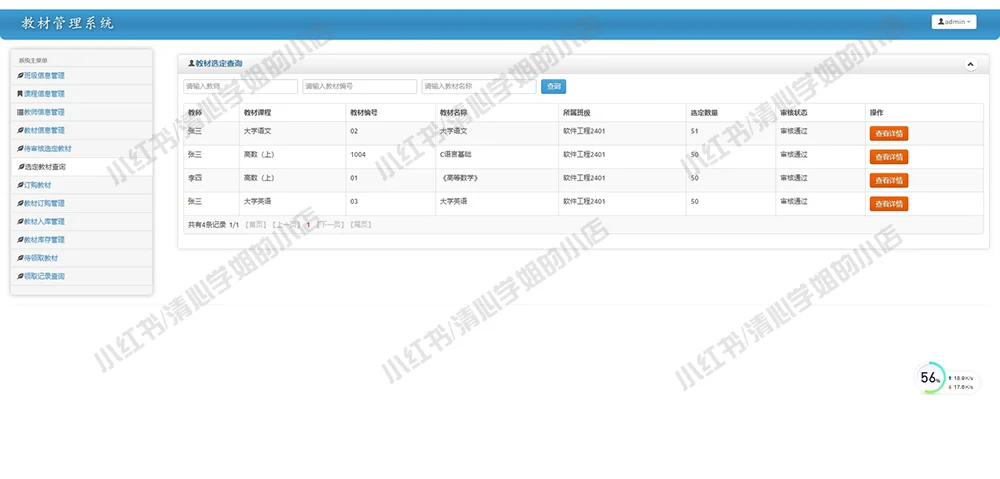Click the 共有4条记录 record count text
1000x479 pixels.
(207, 225)
